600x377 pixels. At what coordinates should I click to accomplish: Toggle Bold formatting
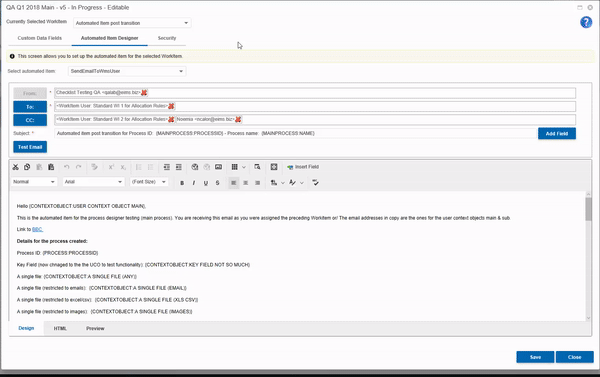[x=182, y=183]
